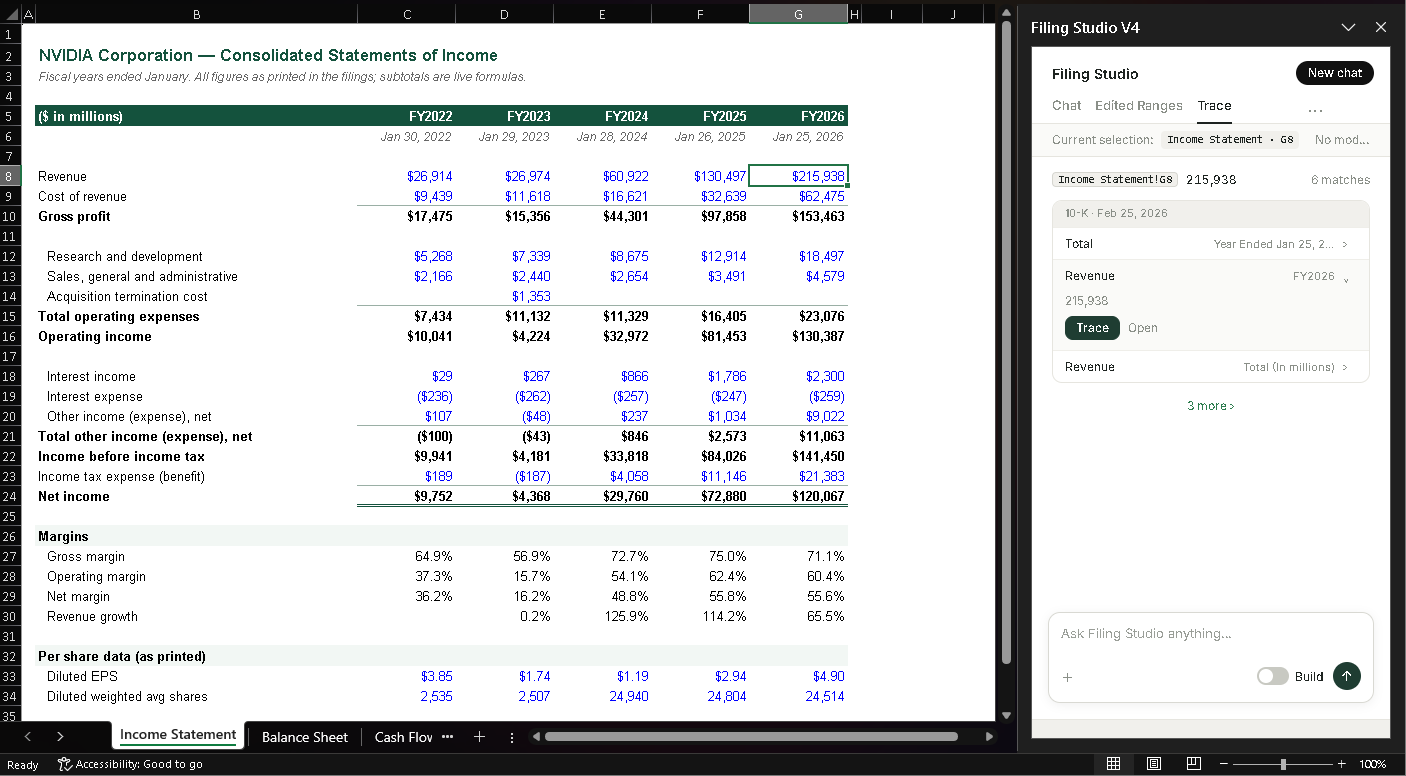
Task: Select FY2026 Revenue cell $215,938
Action: click(798, 176)
